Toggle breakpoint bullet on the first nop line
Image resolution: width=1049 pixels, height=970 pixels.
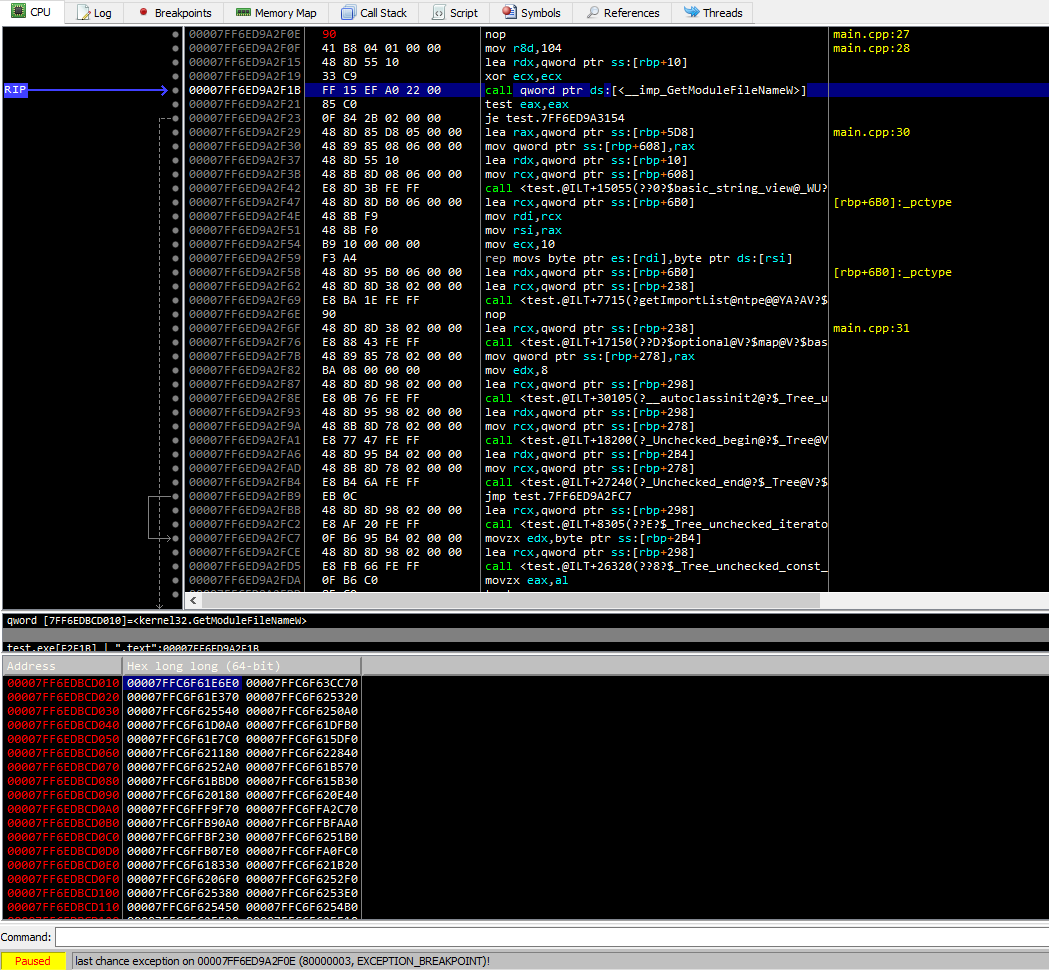pos(176,34)
